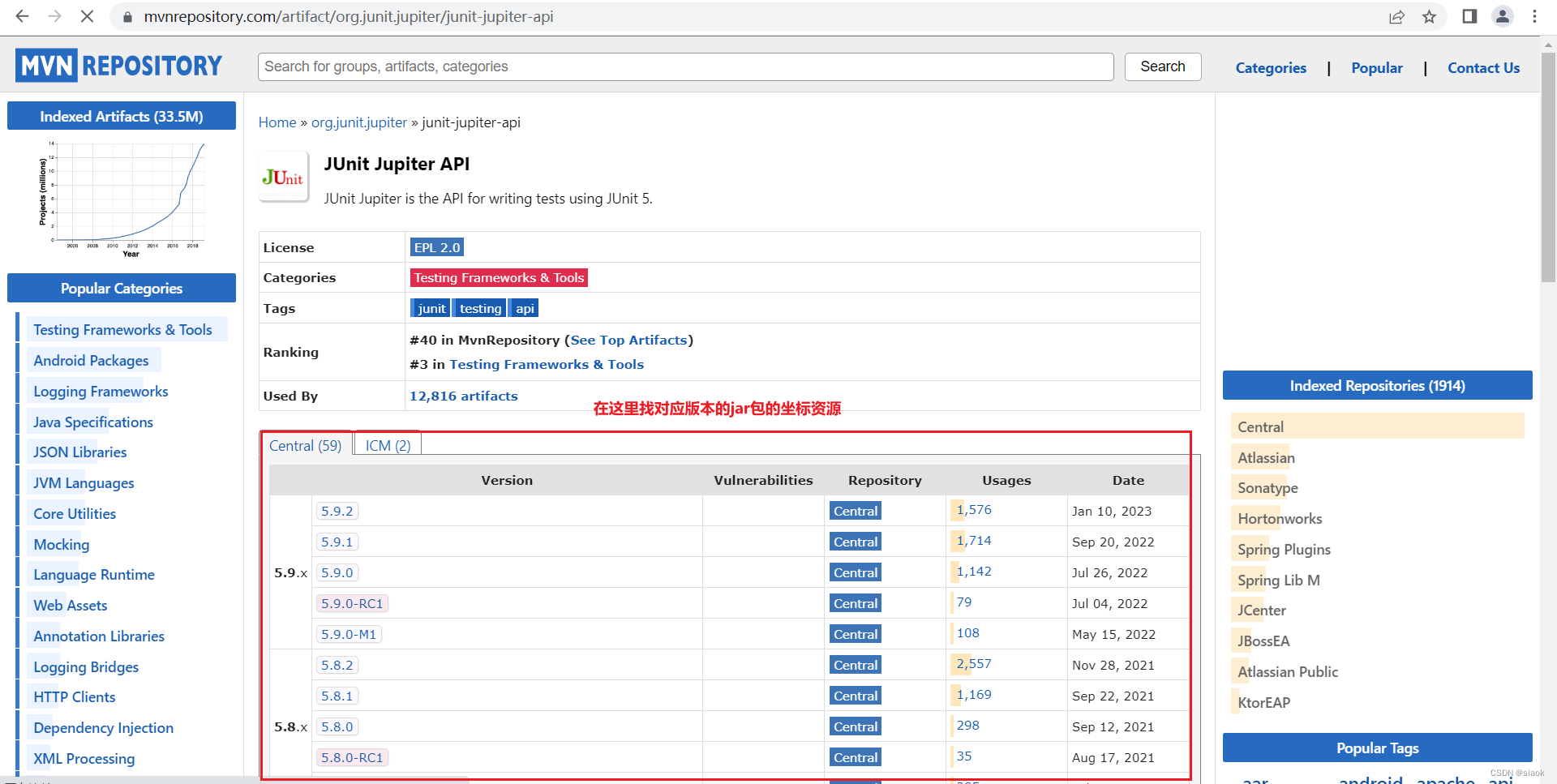Open the MVN Repository logo home link

118,66
